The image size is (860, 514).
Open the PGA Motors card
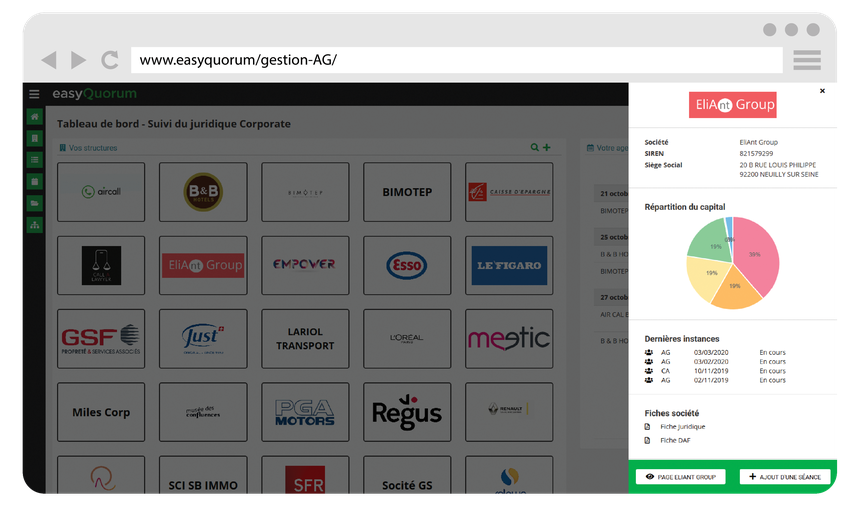305,412
